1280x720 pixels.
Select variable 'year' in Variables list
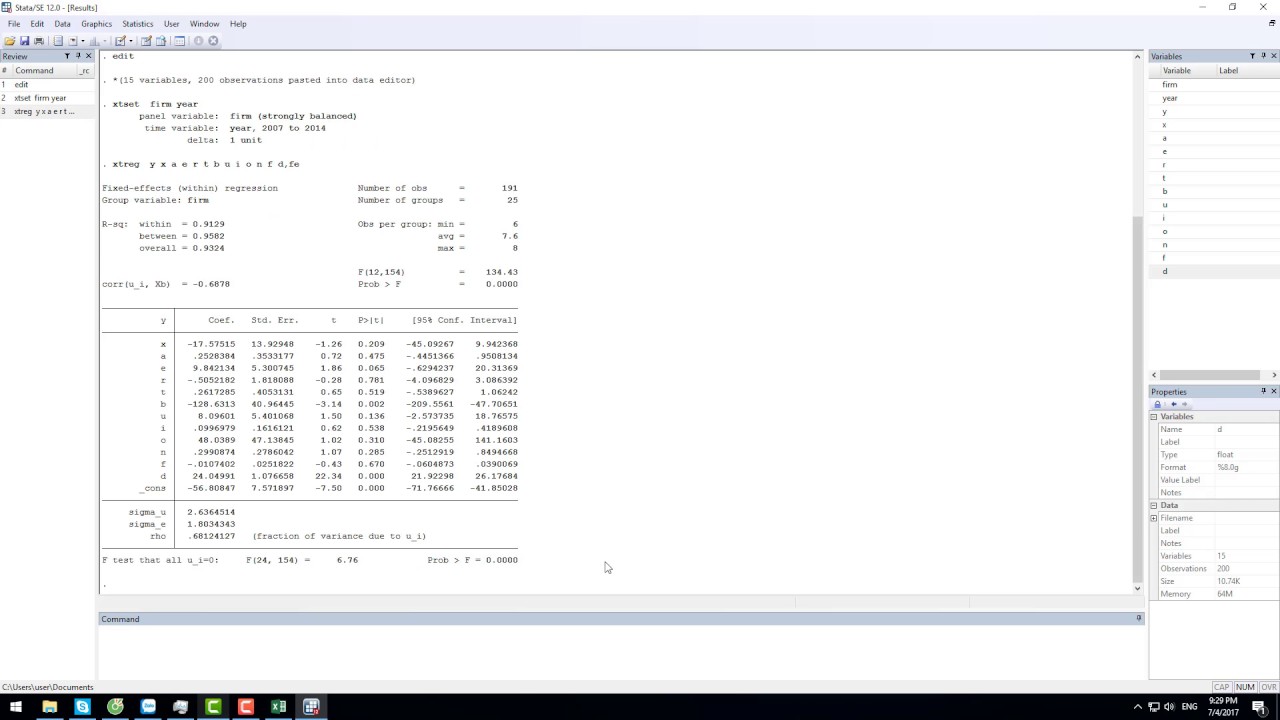pyautogui.click(x=1213, y=98)
